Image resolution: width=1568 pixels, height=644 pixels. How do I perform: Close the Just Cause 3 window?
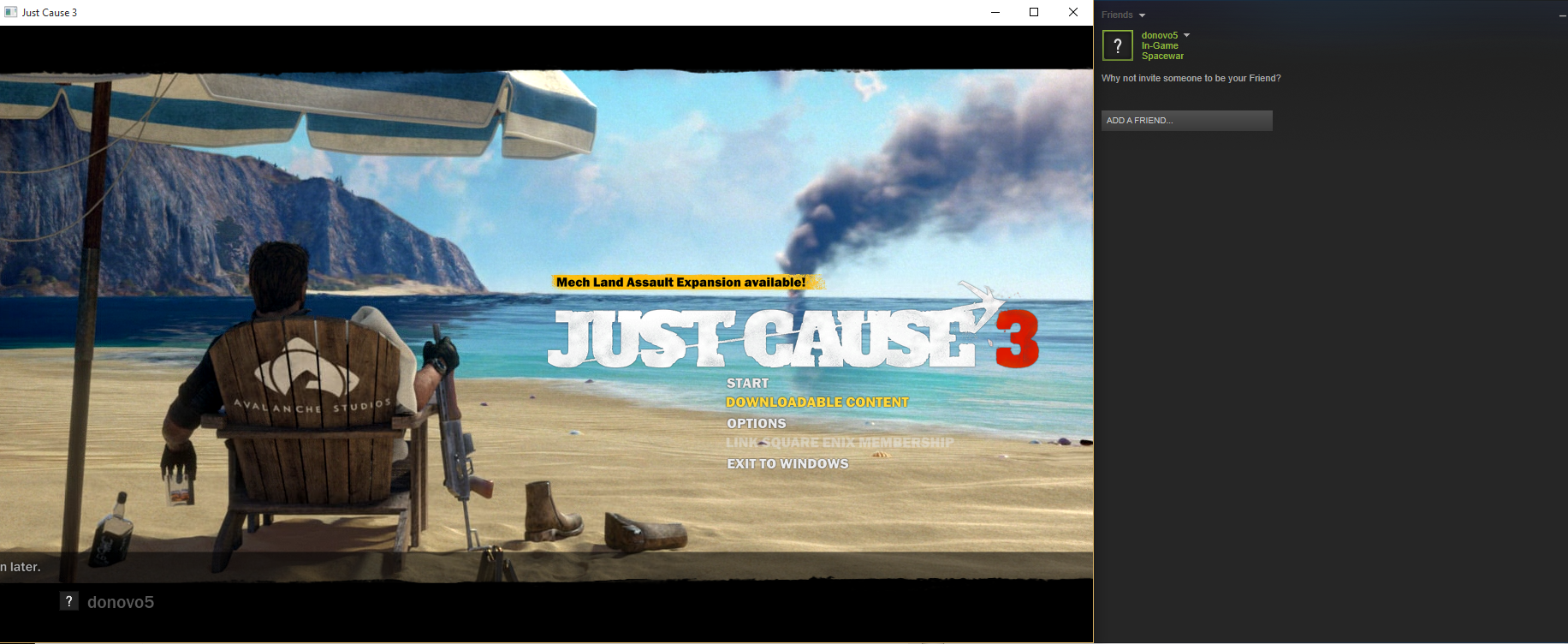click(1073, 12)
